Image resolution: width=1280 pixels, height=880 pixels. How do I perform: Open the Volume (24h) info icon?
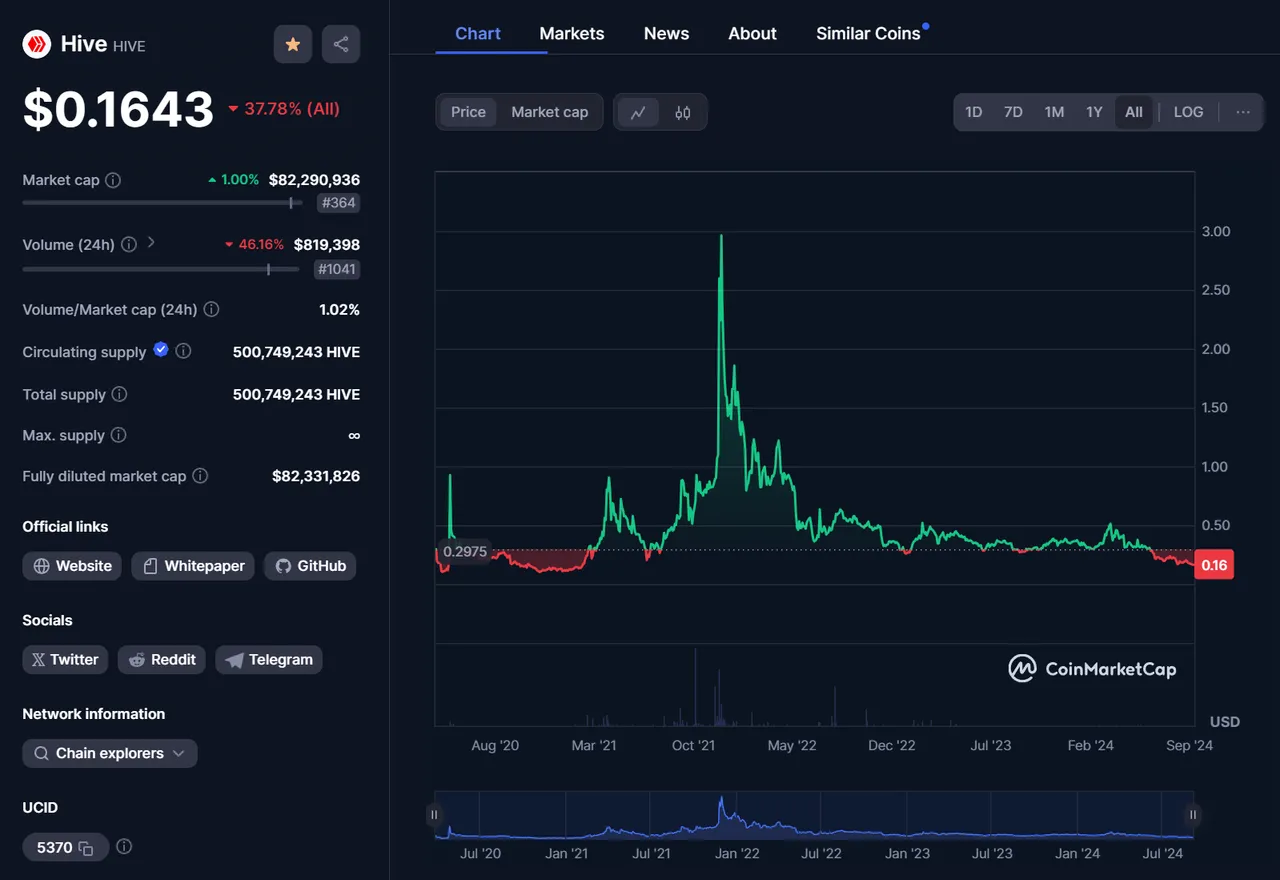pos(129,244)
